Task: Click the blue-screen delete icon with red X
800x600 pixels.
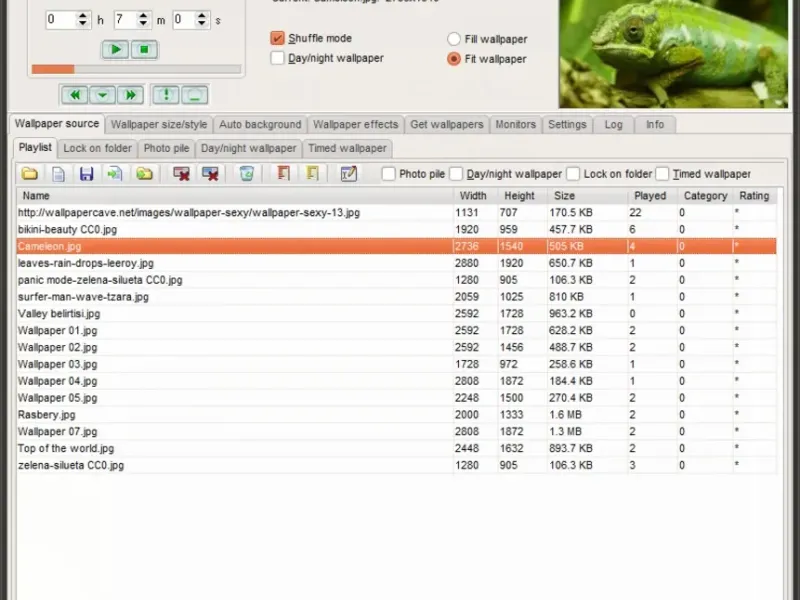Action: coord(210,174)
